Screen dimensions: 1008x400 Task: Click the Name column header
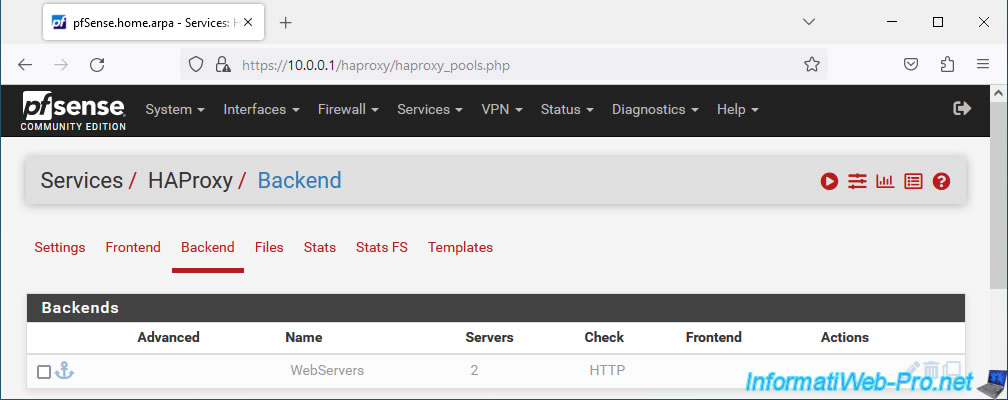click(x=303, y=337)
